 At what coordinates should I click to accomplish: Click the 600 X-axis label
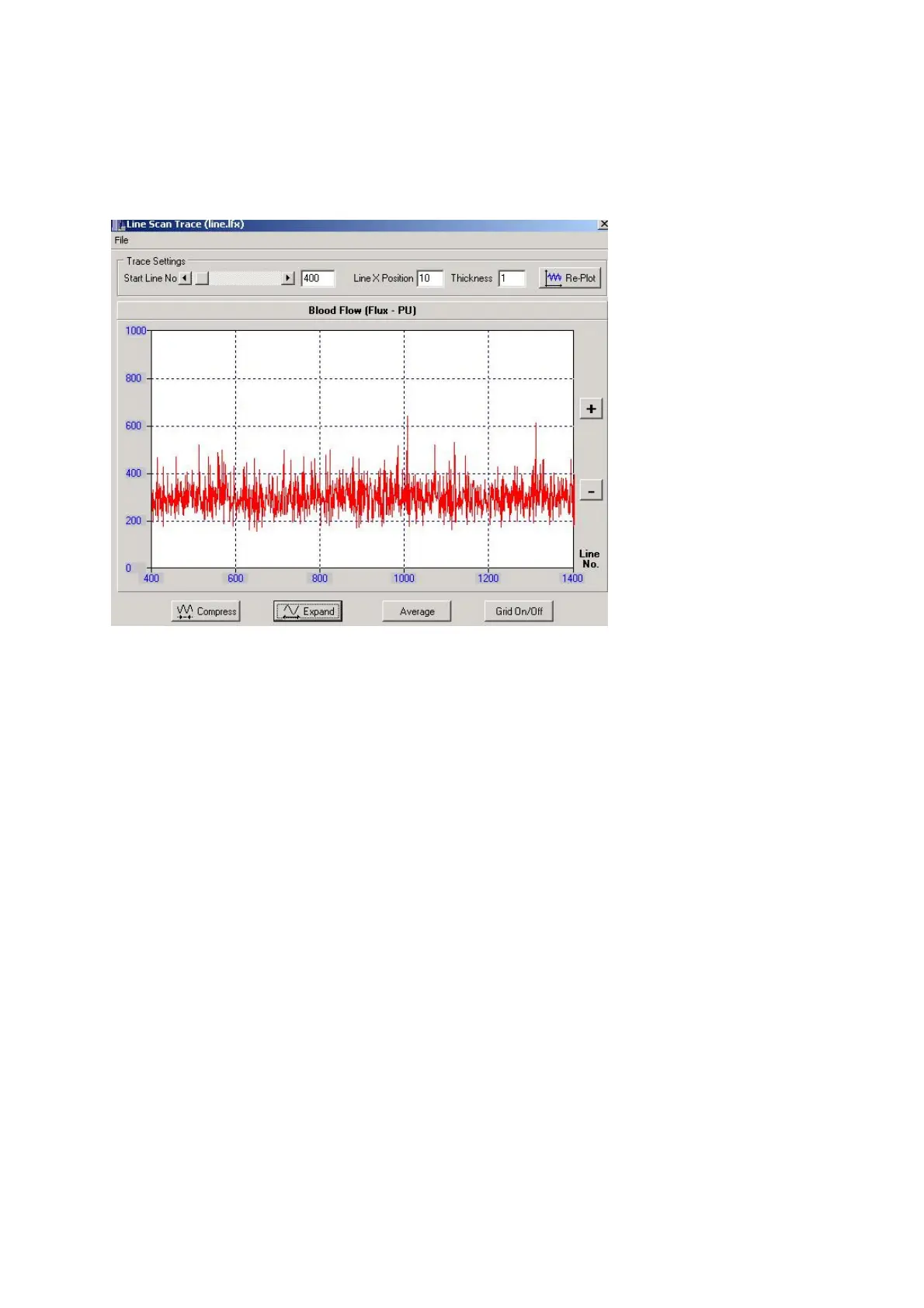point(235,578)
